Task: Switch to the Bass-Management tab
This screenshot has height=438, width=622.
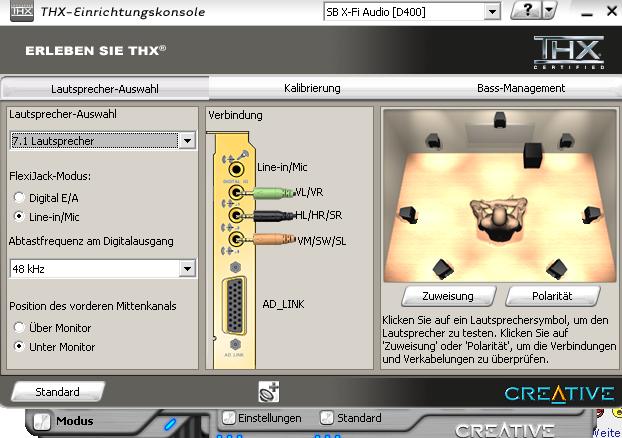Action: [520, 88]
